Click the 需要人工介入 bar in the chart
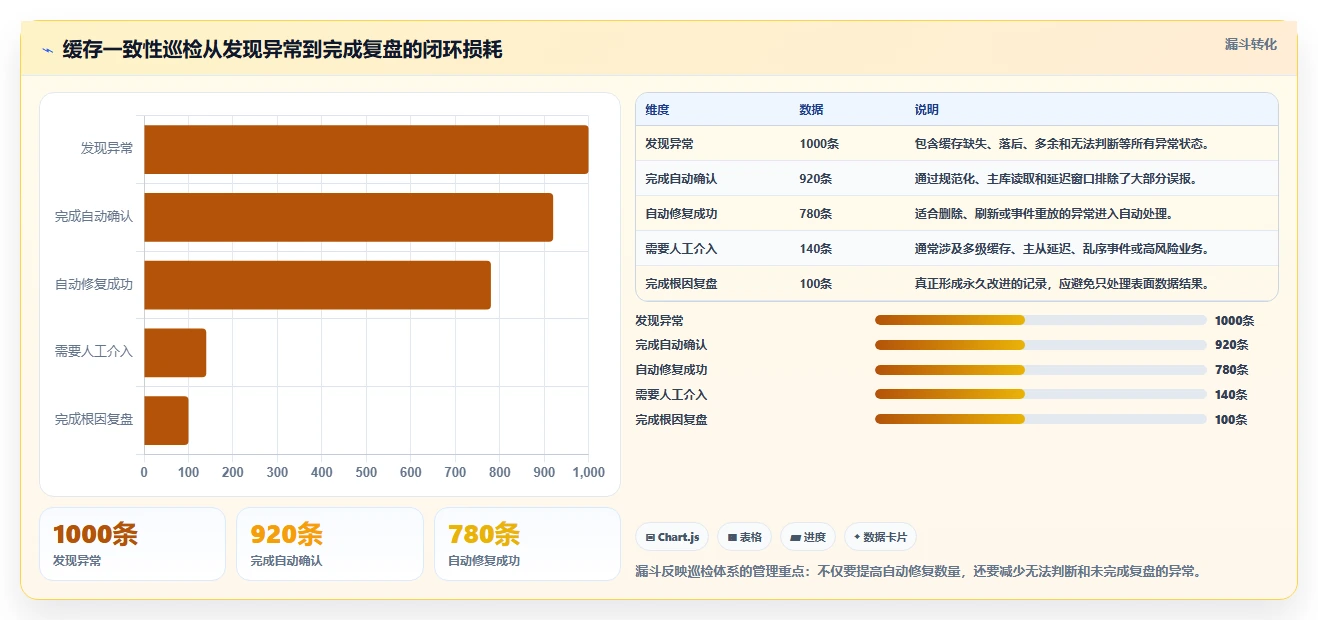The width and height of the screenshot is (1318, 620). (x=175, y=353)
